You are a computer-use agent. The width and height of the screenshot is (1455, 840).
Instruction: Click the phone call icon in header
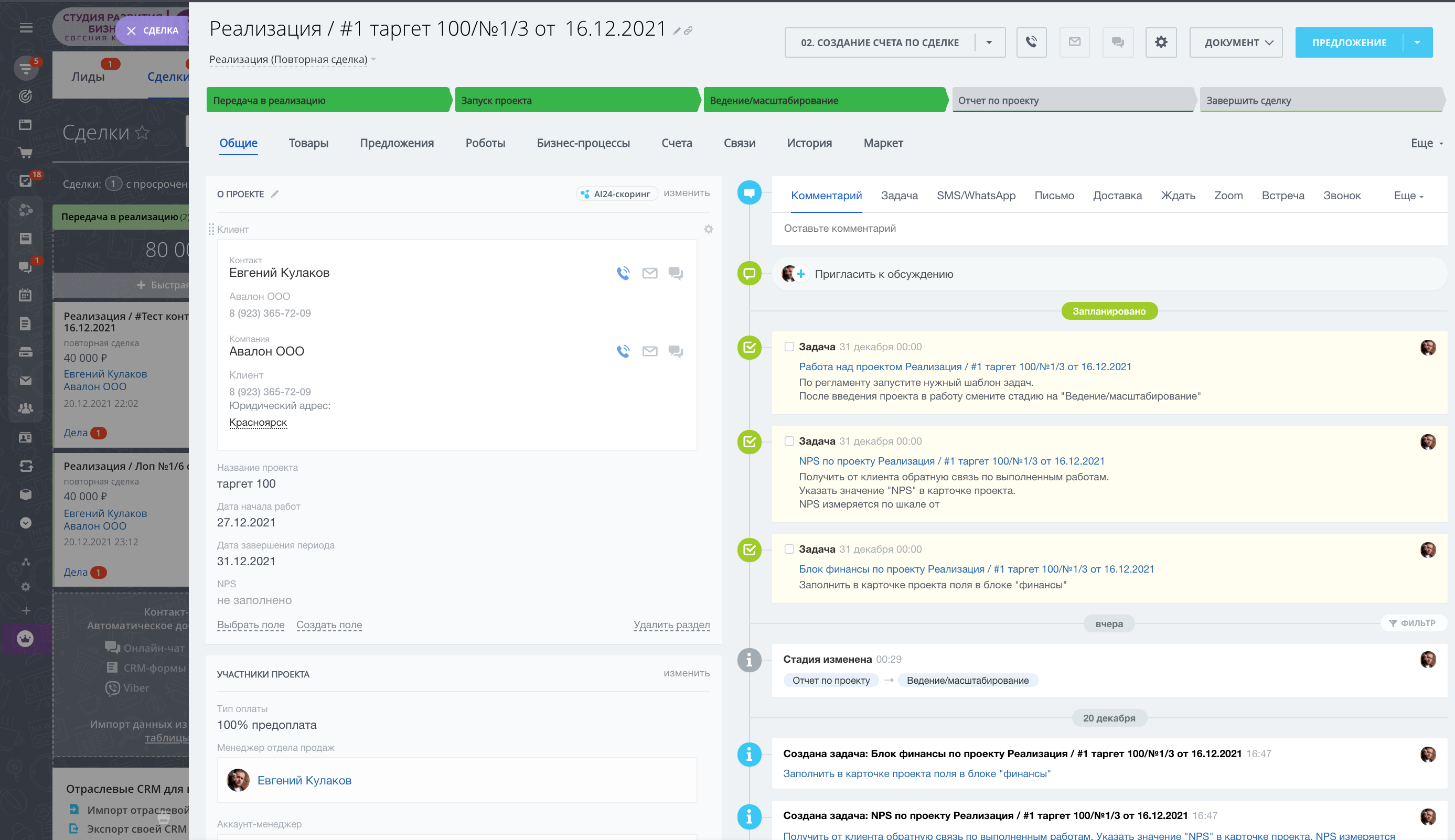click(1031, 42)
